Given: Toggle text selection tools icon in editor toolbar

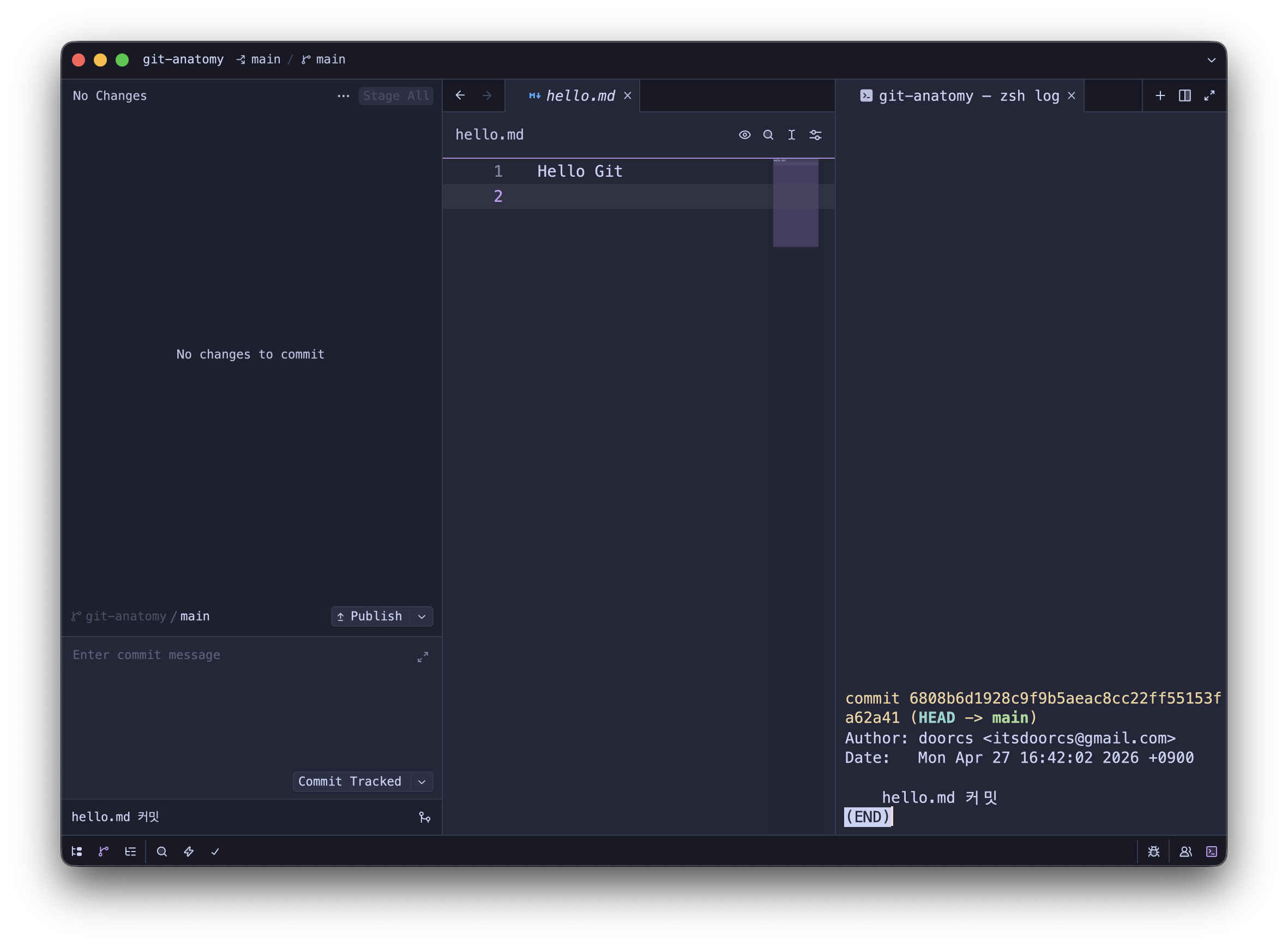Looking at the screenshot, I should click(791, 135).
